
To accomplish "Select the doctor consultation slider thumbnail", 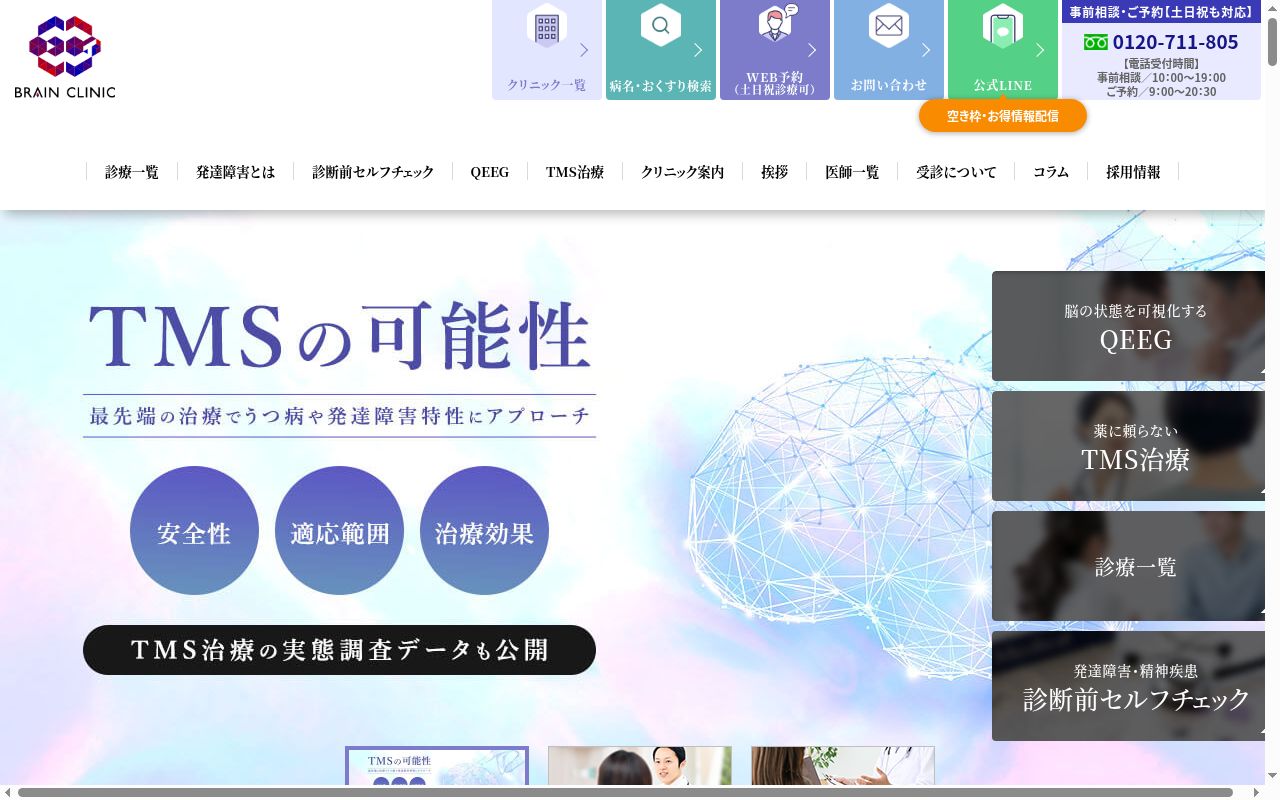I will (x=640, y=766).
